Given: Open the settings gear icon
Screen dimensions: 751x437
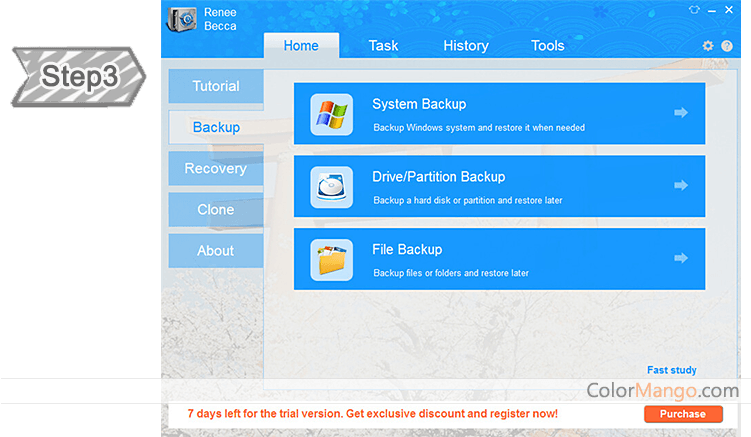Looking at the screenshot, I should point(707,46).
